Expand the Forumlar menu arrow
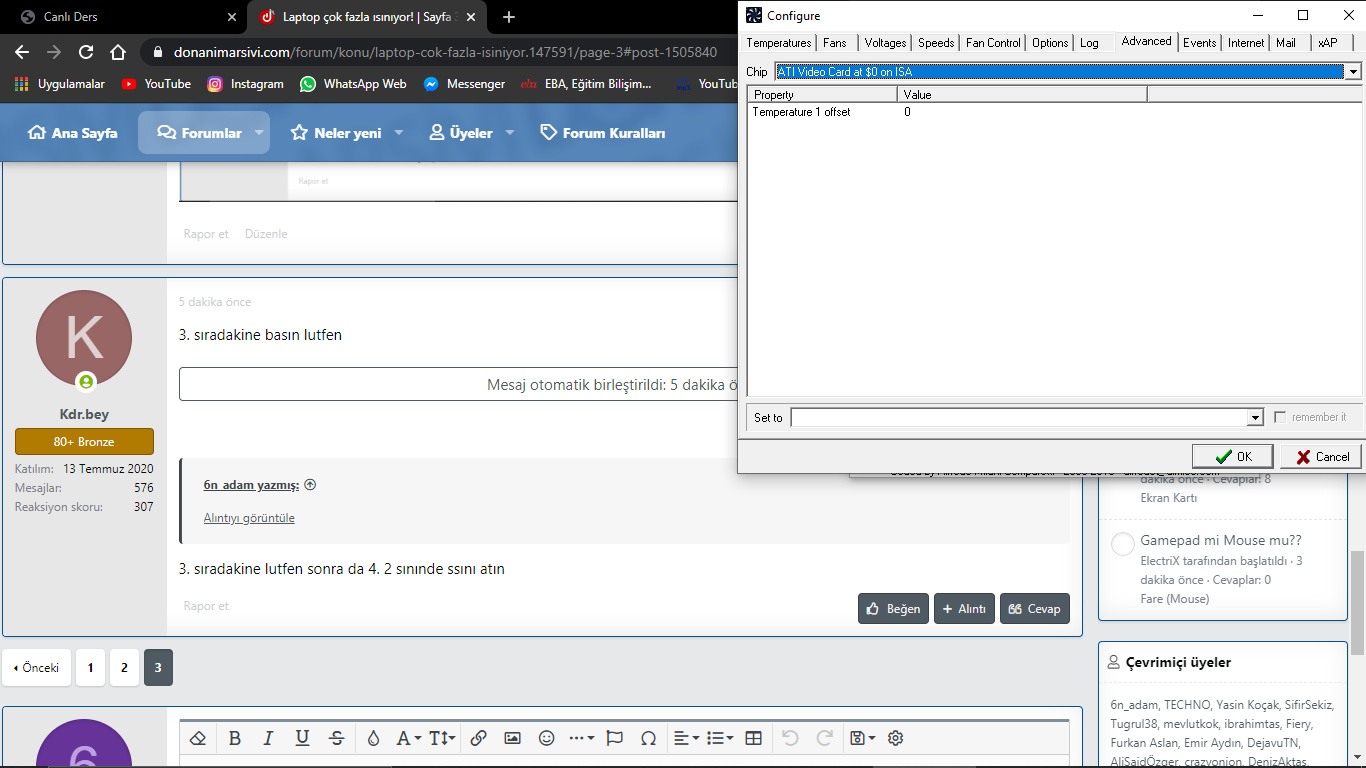 (x=259, y=133)
